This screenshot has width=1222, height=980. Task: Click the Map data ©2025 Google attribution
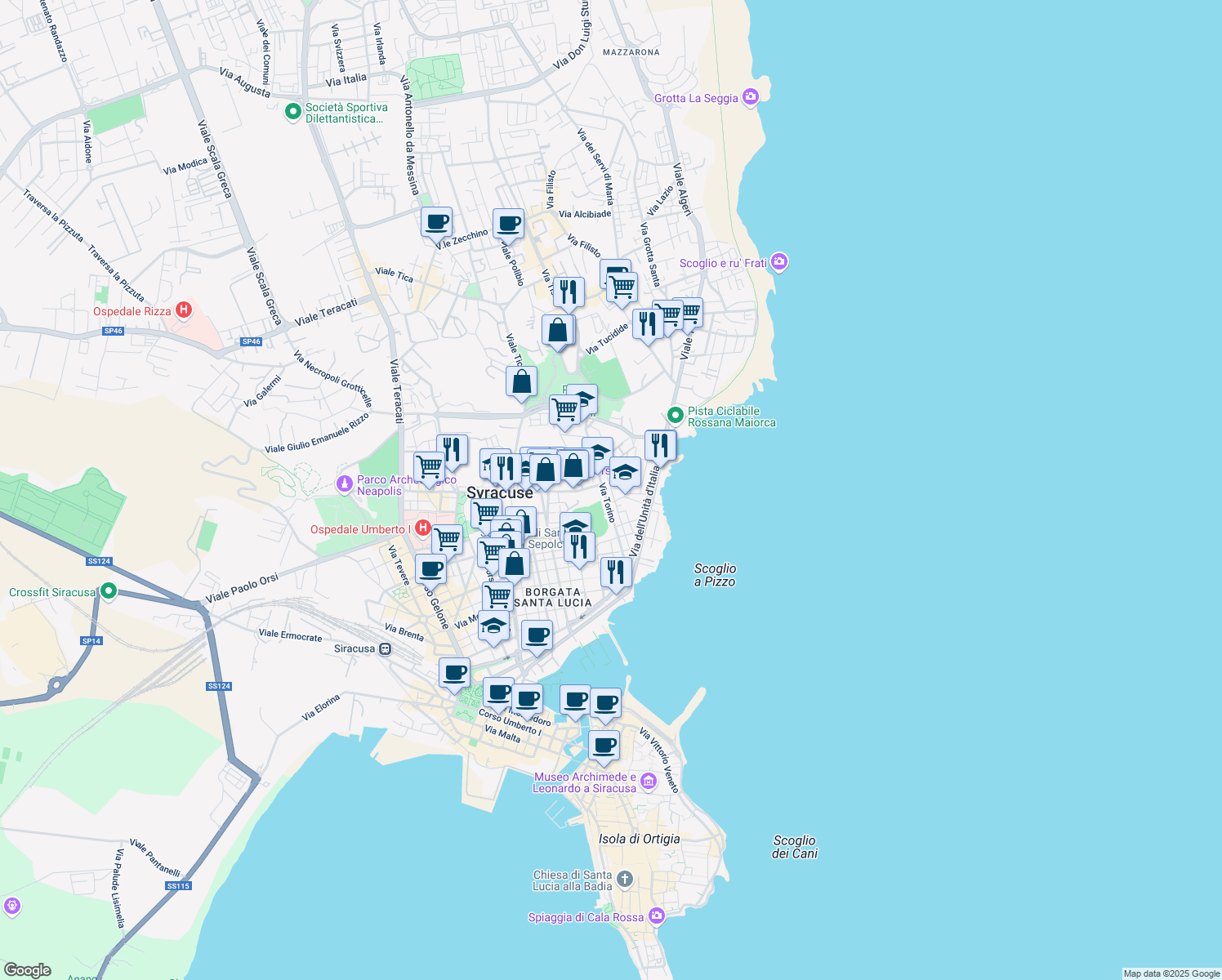point(1171,973)
